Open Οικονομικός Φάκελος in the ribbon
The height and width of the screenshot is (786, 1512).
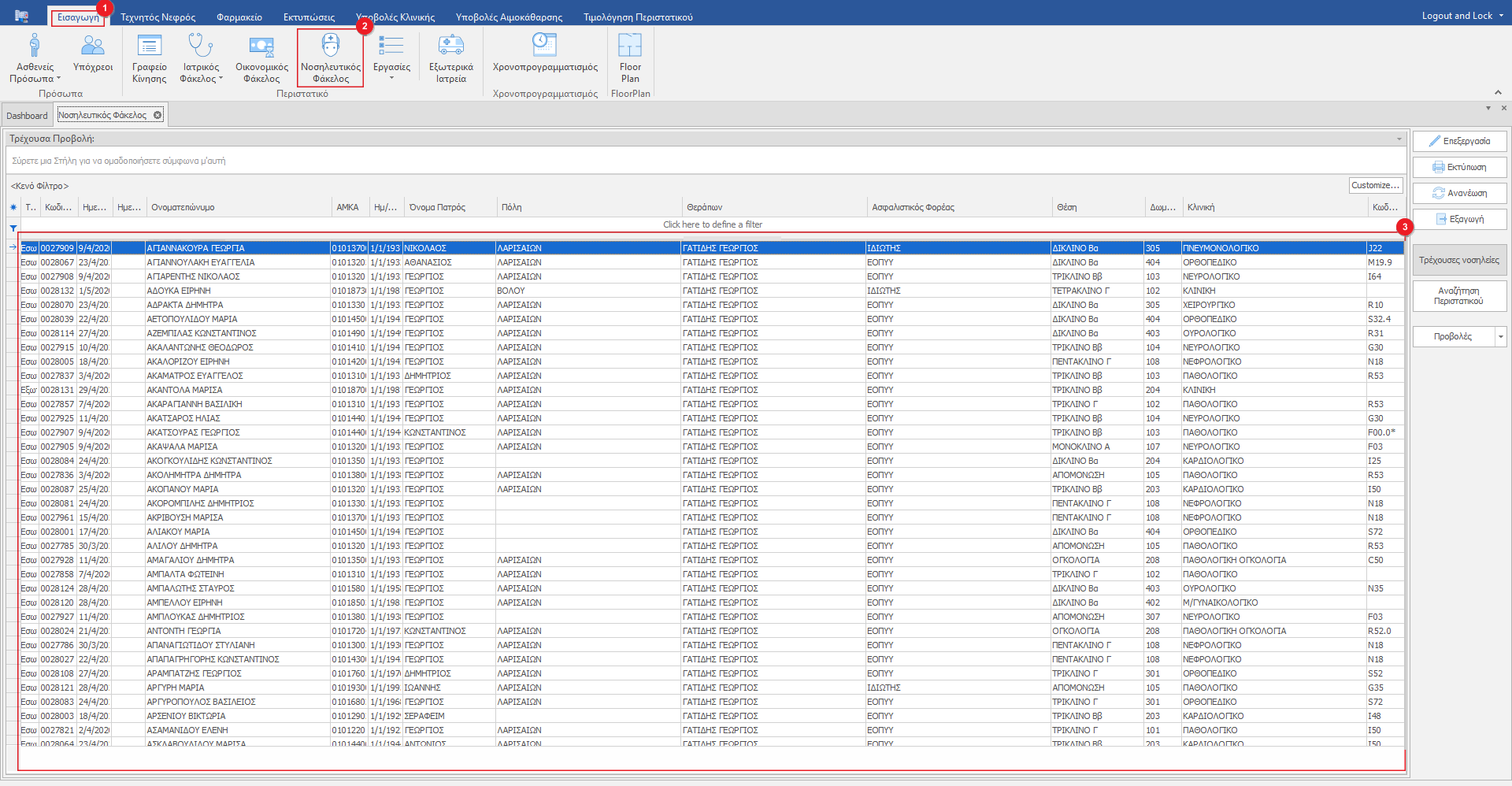click(x=261, y=47)
